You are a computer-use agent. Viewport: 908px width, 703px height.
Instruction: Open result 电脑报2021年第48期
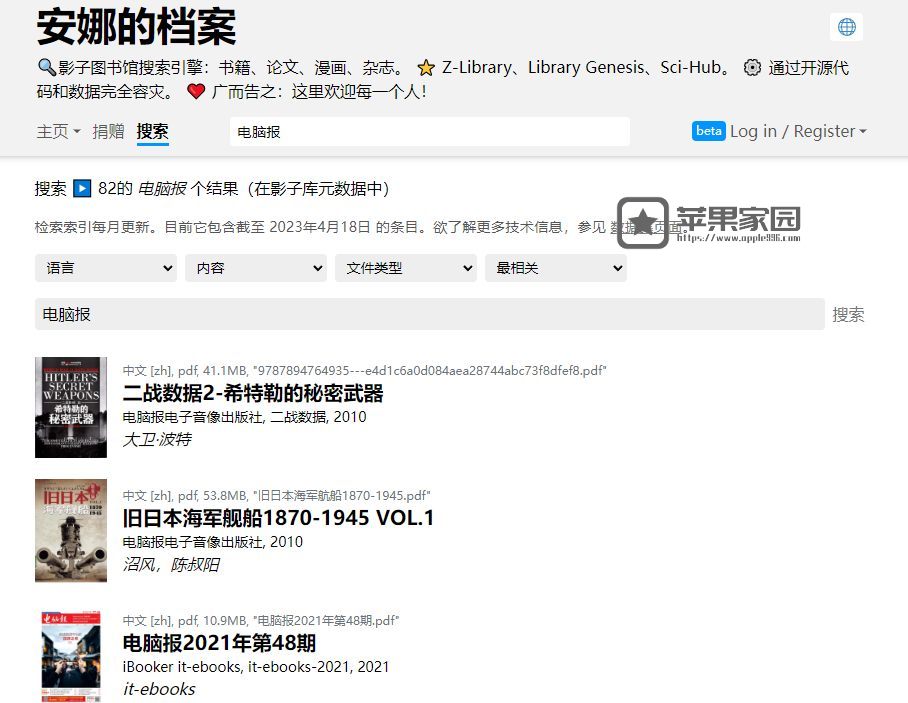(x=219, y=643)
